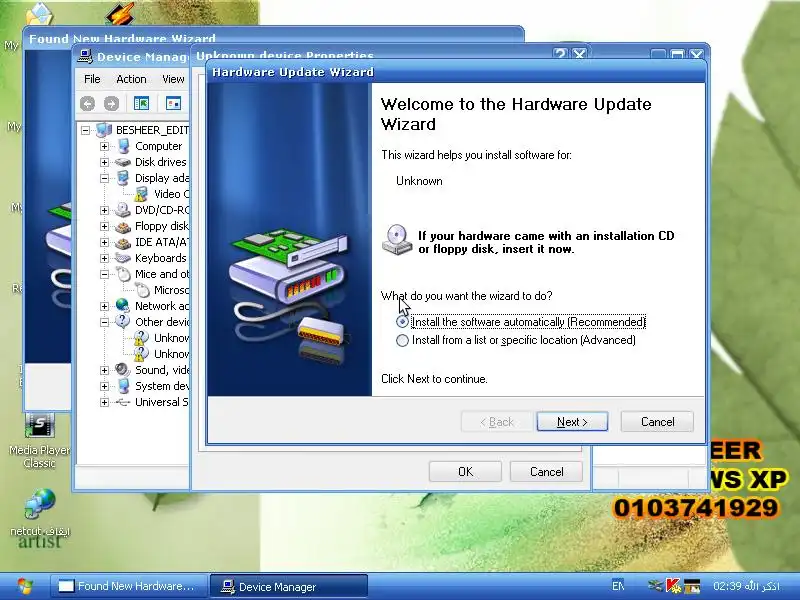
Task: Click the Disk drives label in device tree
Action: click(x=161, y=162)
